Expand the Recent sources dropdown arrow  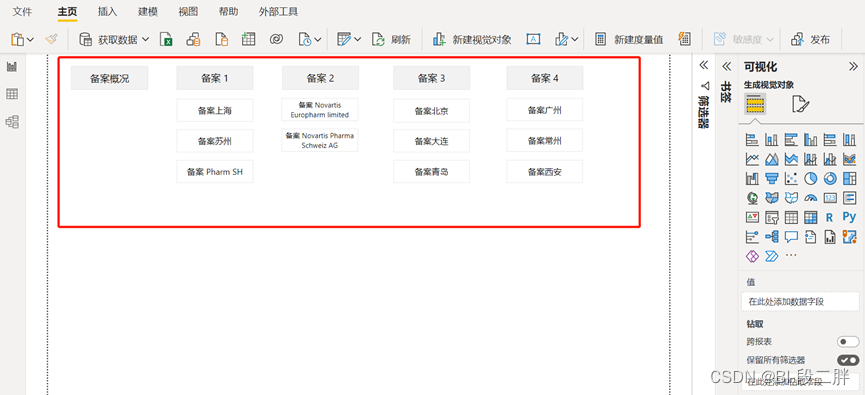click(x=318, y=40)
